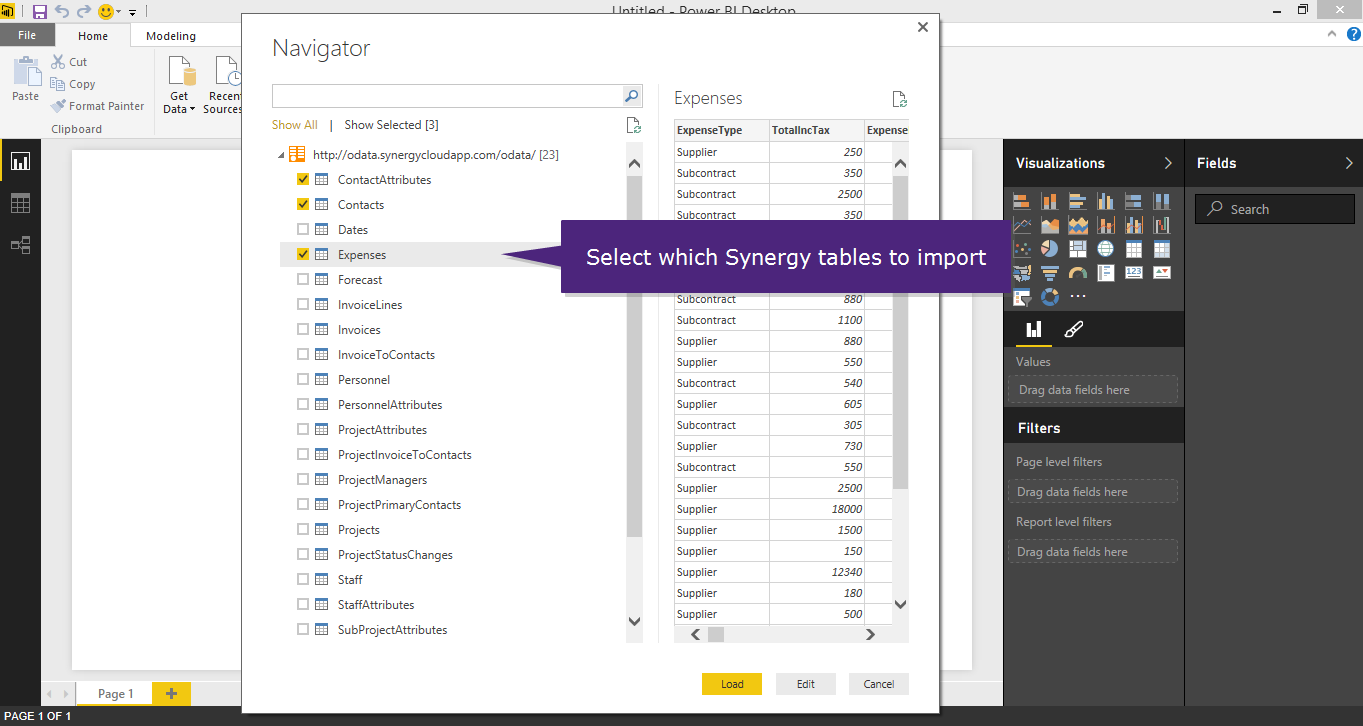Click the Edit button in Navigator

tap(806, 684)
